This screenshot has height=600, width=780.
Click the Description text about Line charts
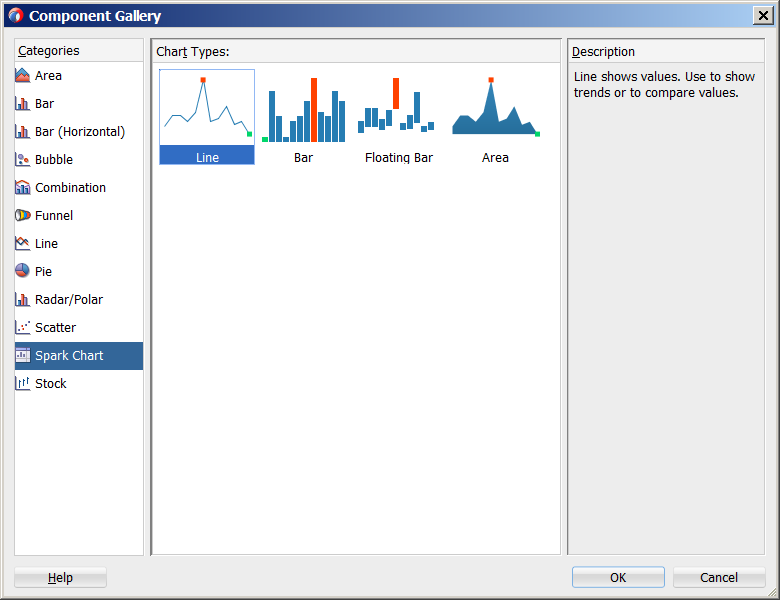(x=664, y=85)
